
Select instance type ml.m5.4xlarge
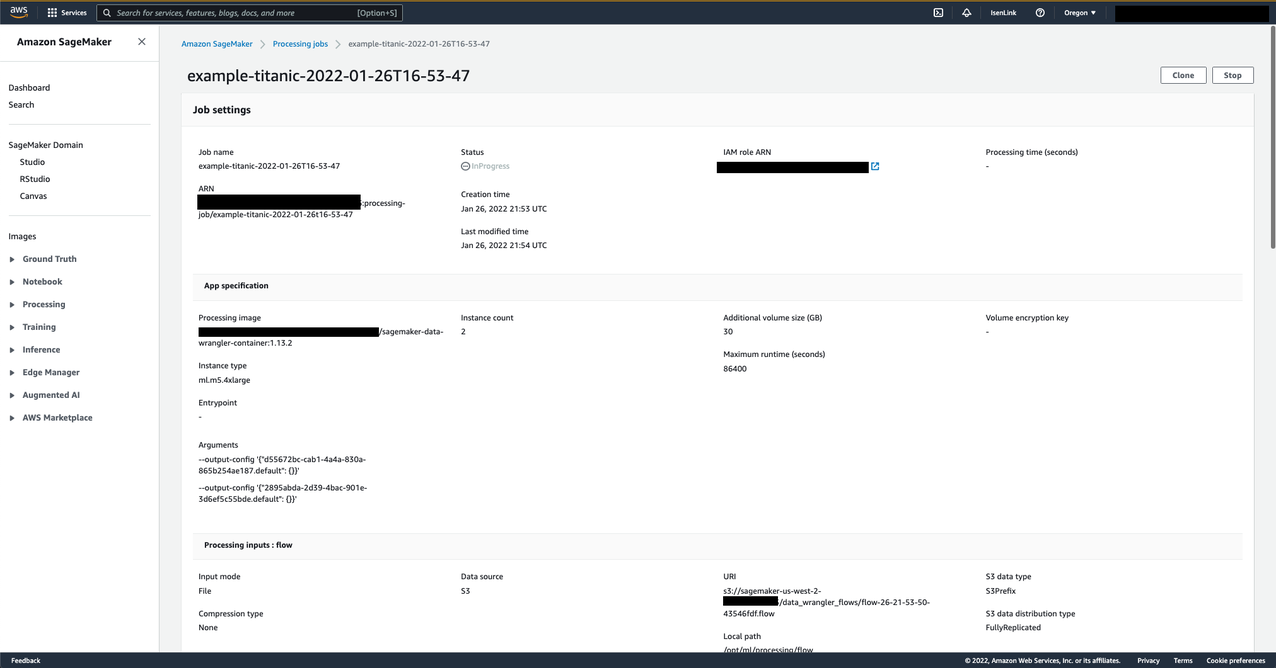[224, 380]
